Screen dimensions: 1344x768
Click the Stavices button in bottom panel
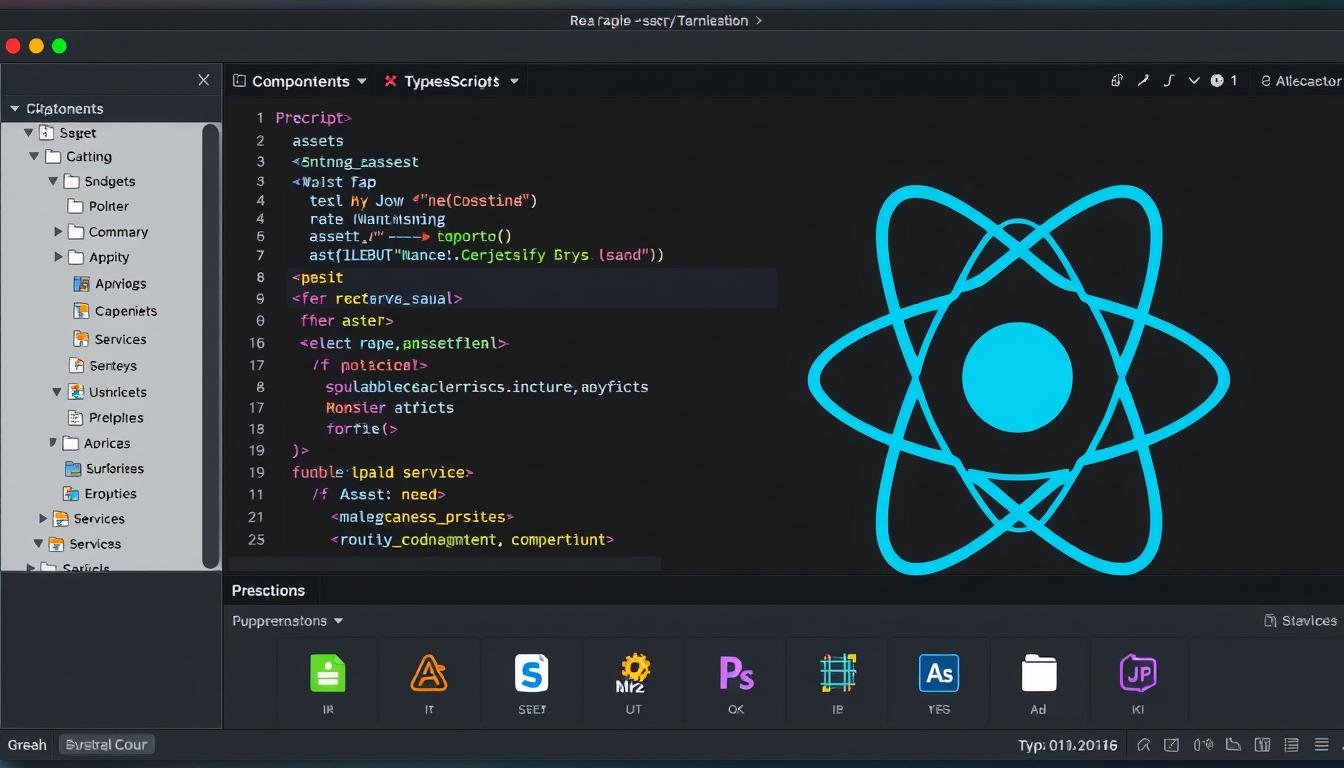(x=1300, y=621)
